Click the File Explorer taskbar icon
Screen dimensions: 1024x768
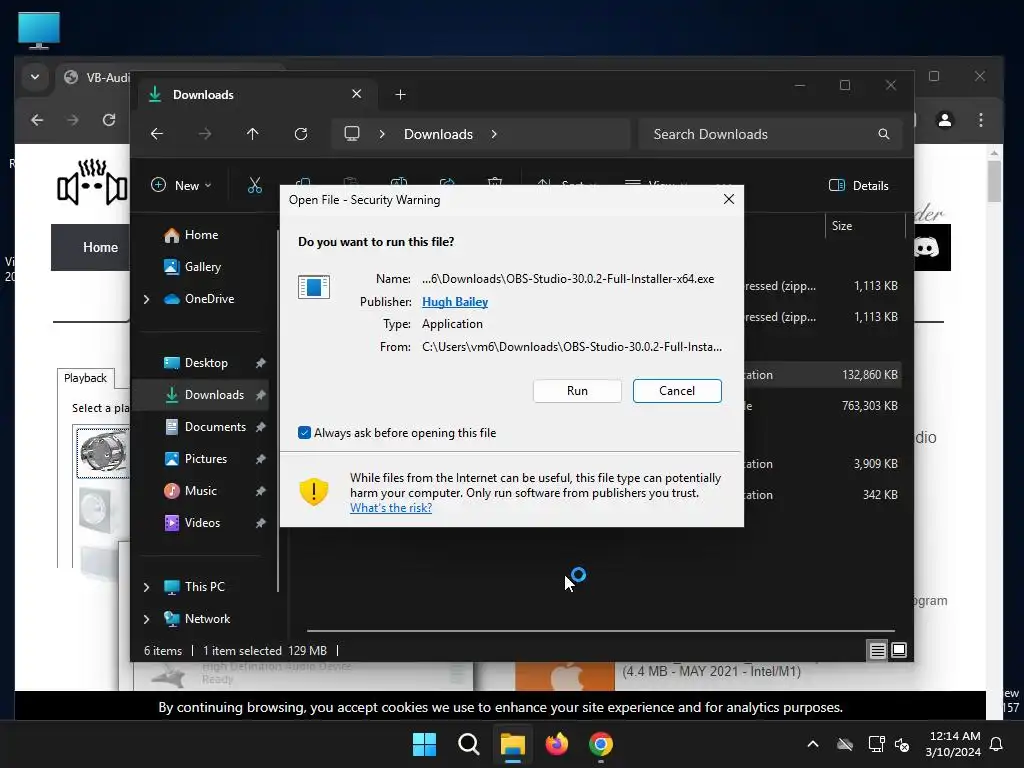(513, 744)
